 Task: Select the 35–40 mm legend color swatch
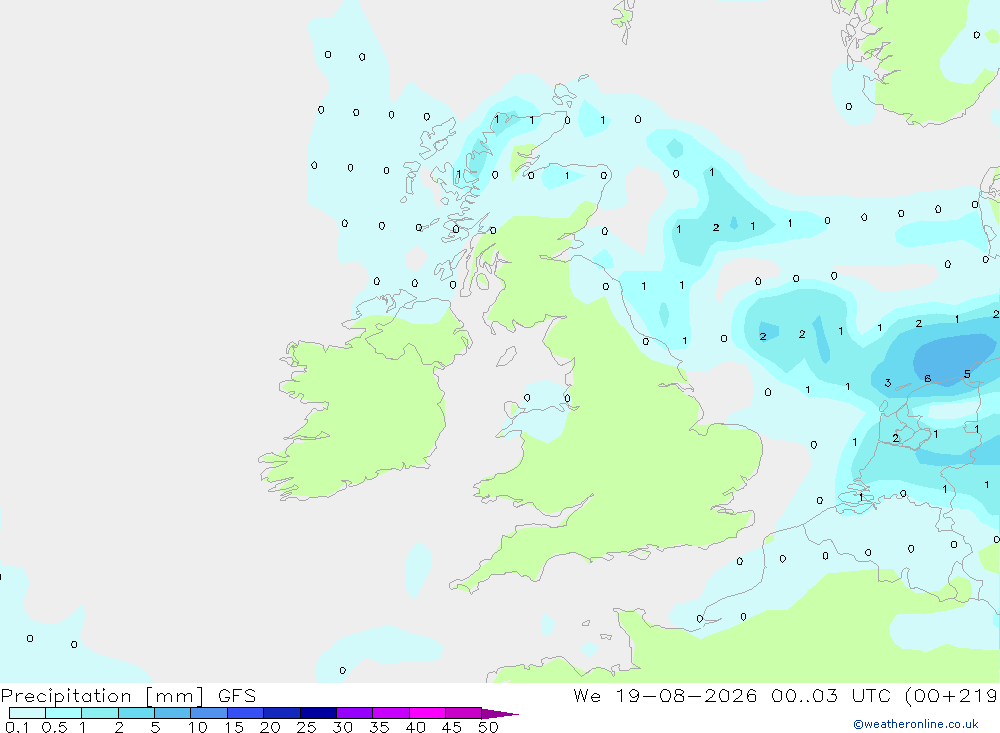point(391,713)
